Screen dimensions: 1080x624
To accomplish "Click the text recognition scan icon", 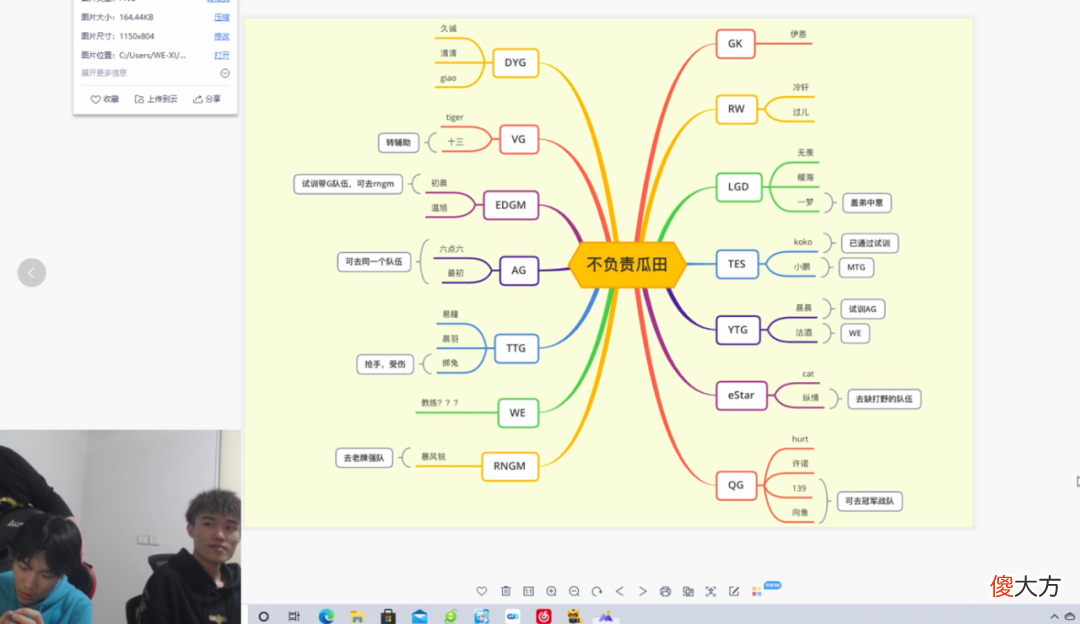I will coord(711,591).
